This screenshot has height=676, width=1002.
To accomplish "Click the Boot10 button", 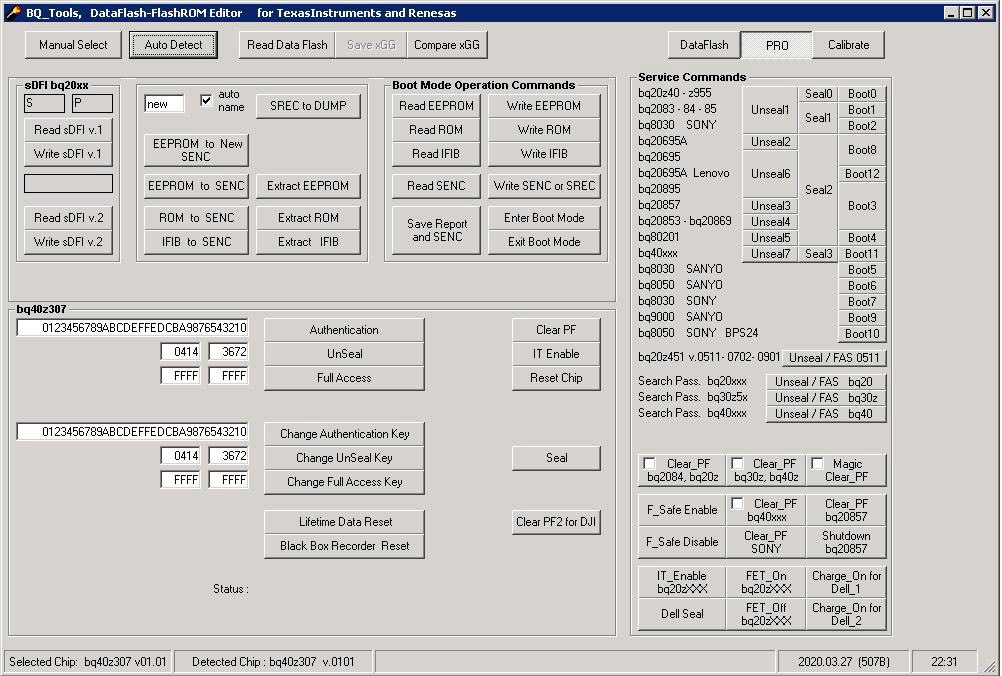I will [862, 334].
